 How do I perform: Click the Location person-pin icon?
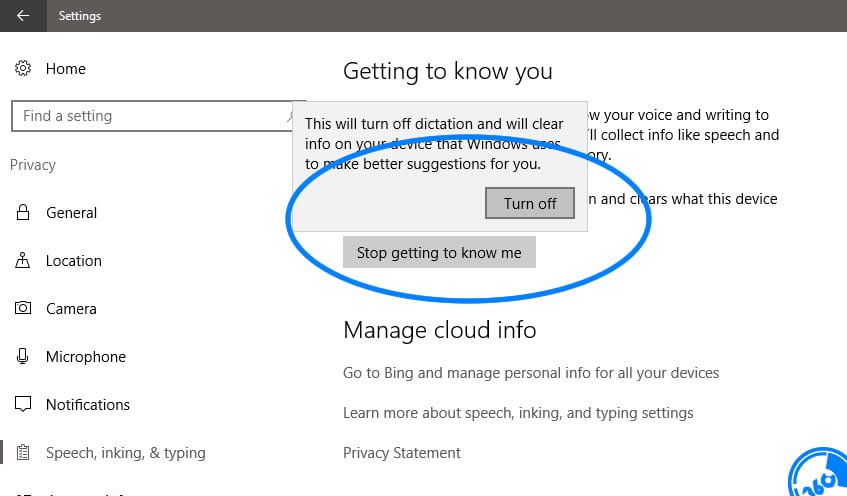[x=23, y=261]
